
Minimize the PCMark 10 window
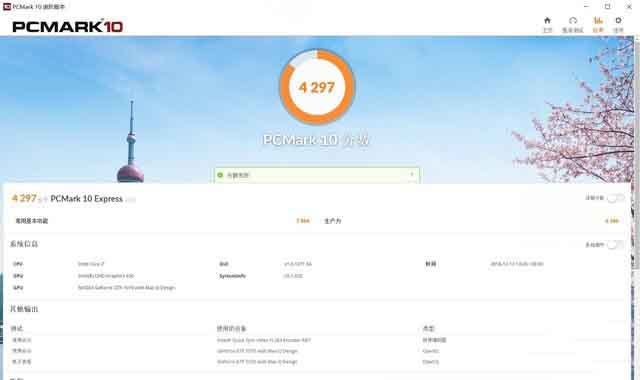point(586,7)
